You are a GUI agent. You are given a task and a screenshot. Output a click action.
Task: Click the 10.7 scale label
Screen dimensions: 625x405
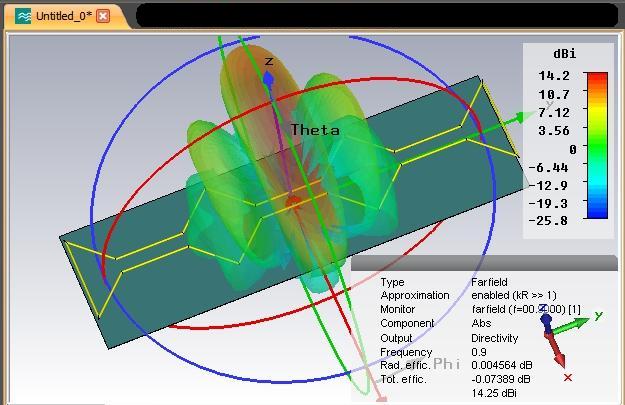[x=554, y=94]
